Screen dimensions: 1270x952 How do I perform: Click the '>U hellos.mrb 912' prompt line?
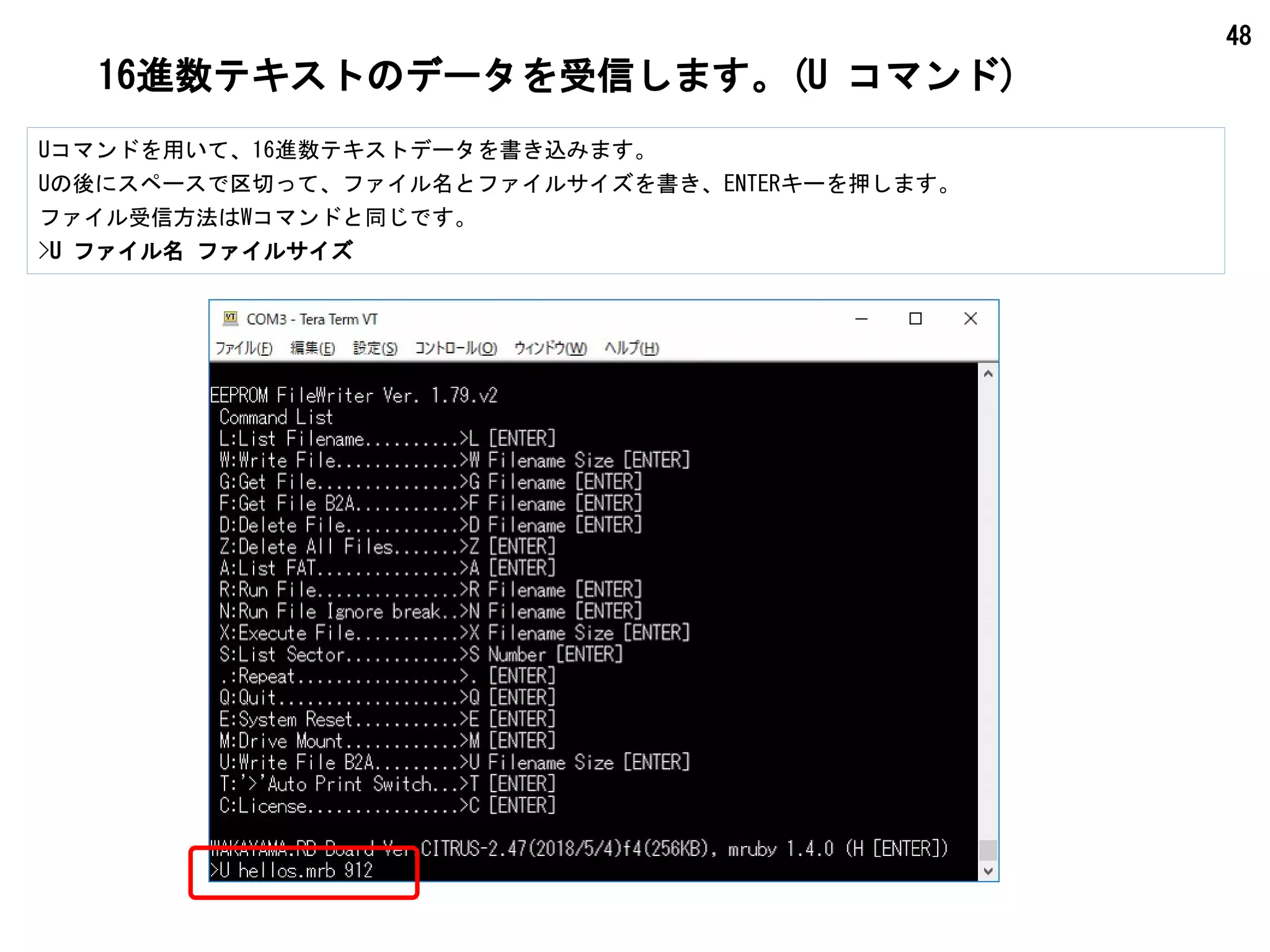tap(291, 871)
